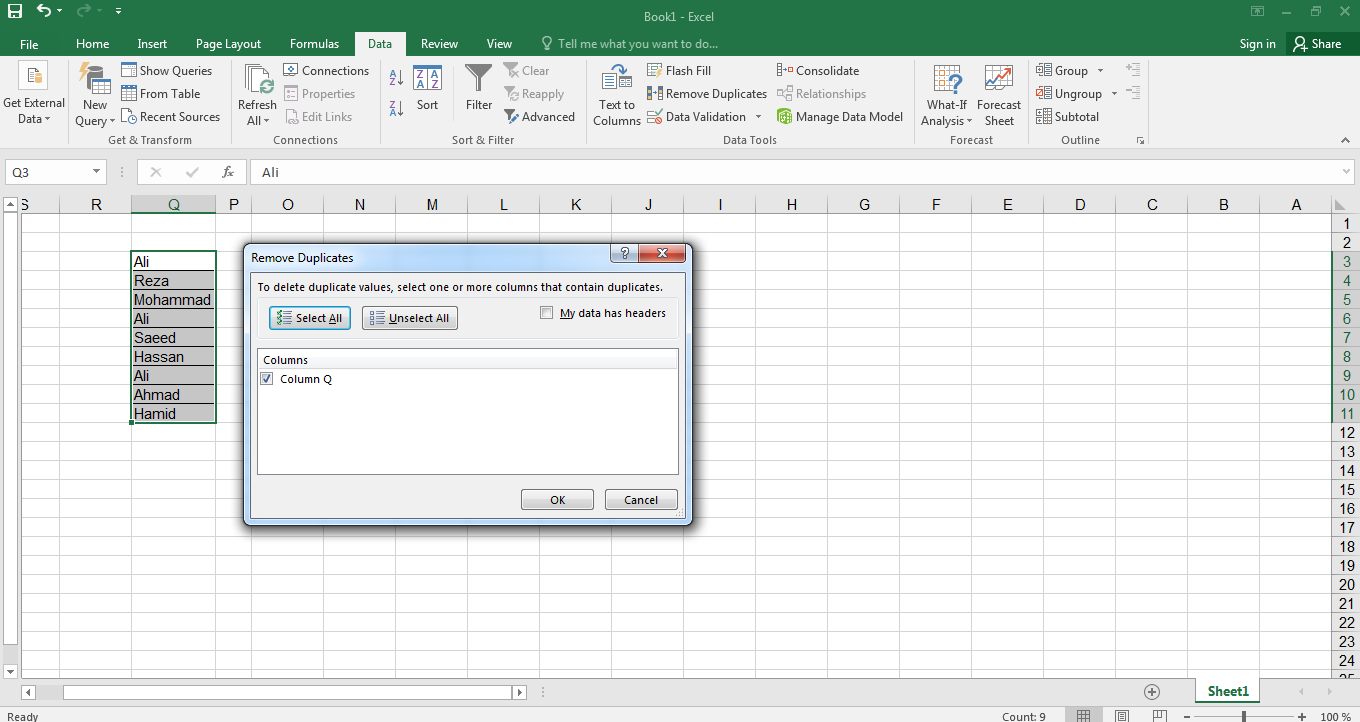Click Subtotal in Outline group
Image resolution: width=1360 pixels, height=722 pixels.
click(1067, 117)
